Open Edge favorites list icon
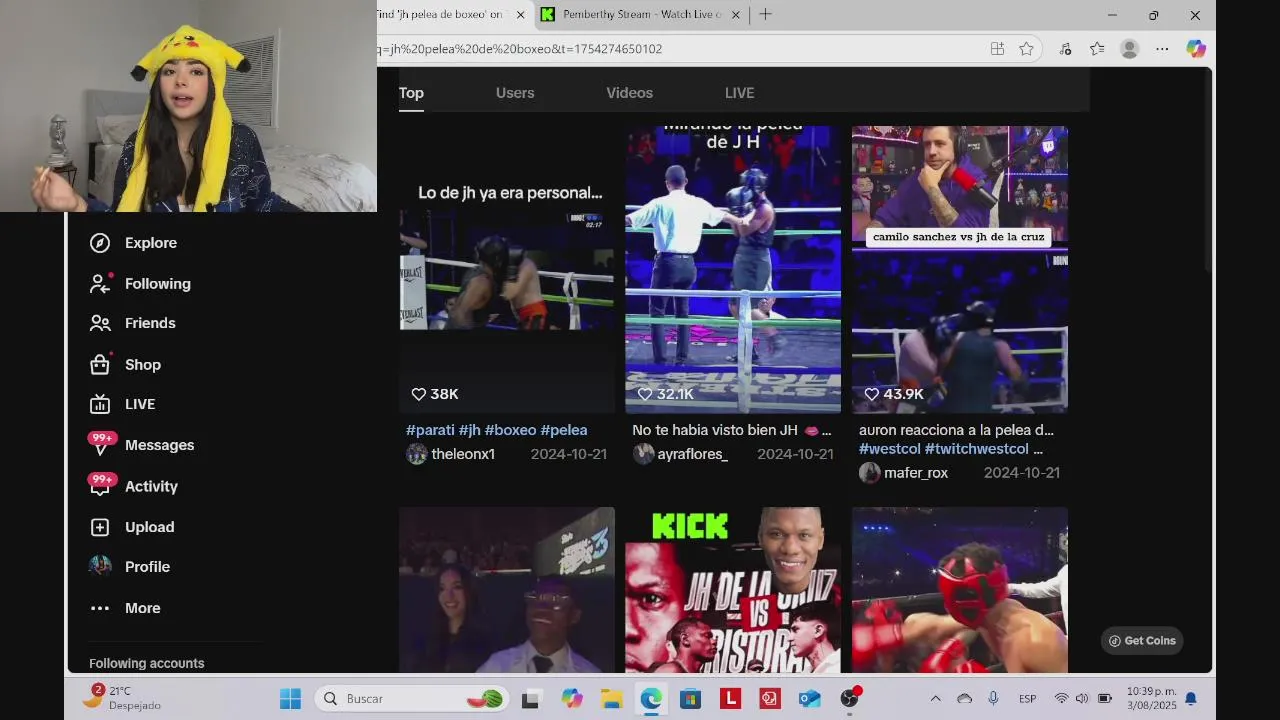1280x720 pixels. tap(1097, 49)
